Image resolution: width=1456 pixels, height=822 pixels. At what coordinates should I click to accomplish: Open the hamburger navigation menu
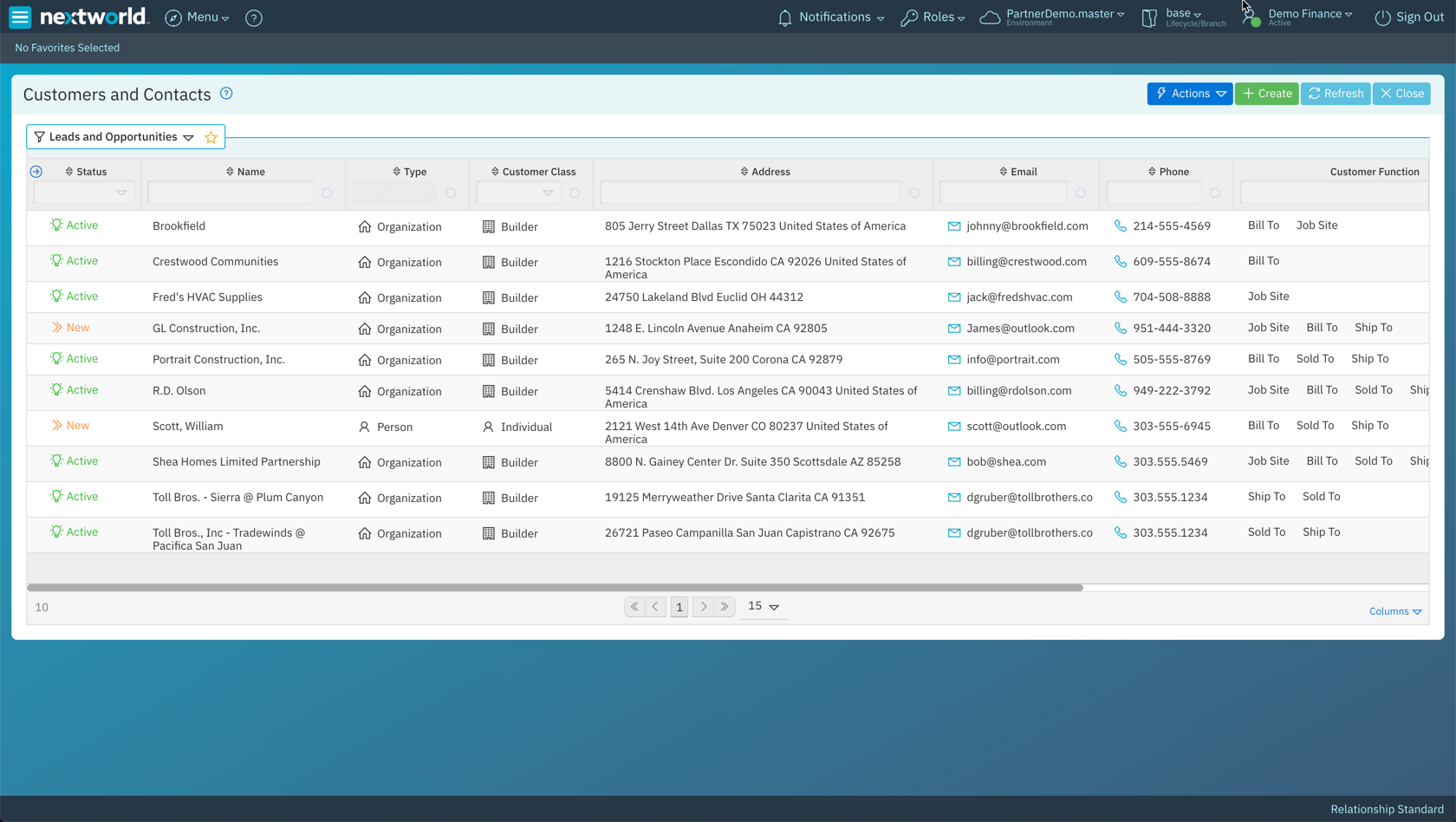tap(19, 16)
